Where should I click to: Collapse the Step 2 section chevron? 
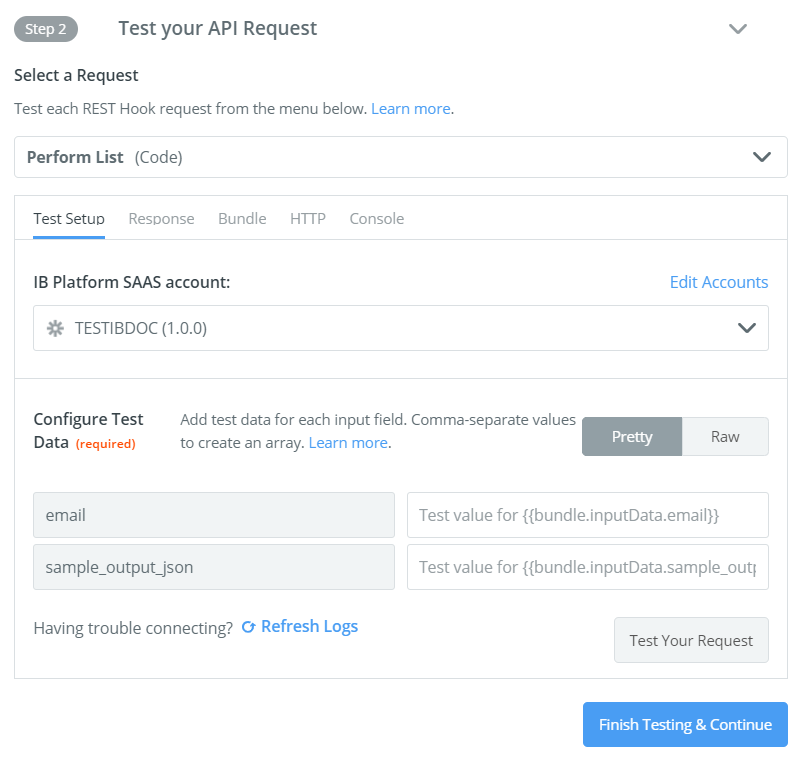738,29
